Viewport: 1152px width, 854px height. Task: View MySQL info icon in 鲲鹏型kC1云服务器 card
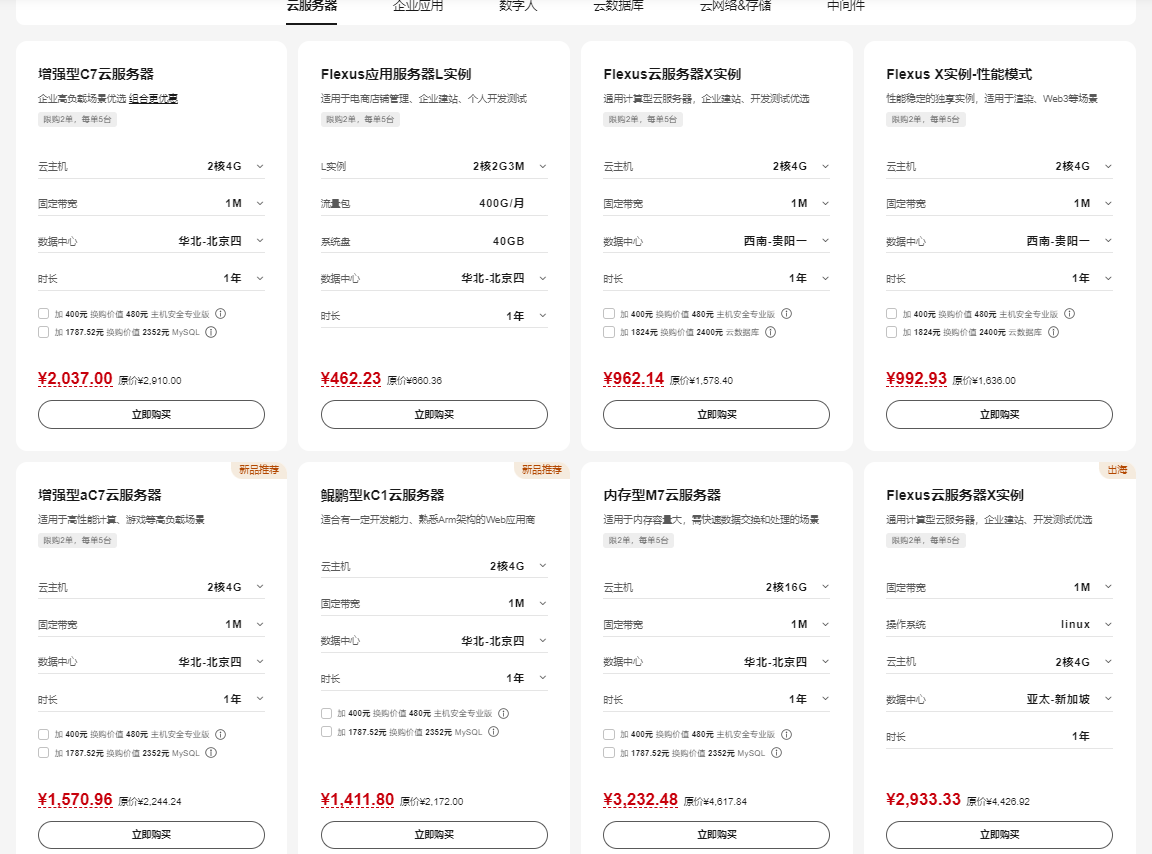click(x=494, y=731)
